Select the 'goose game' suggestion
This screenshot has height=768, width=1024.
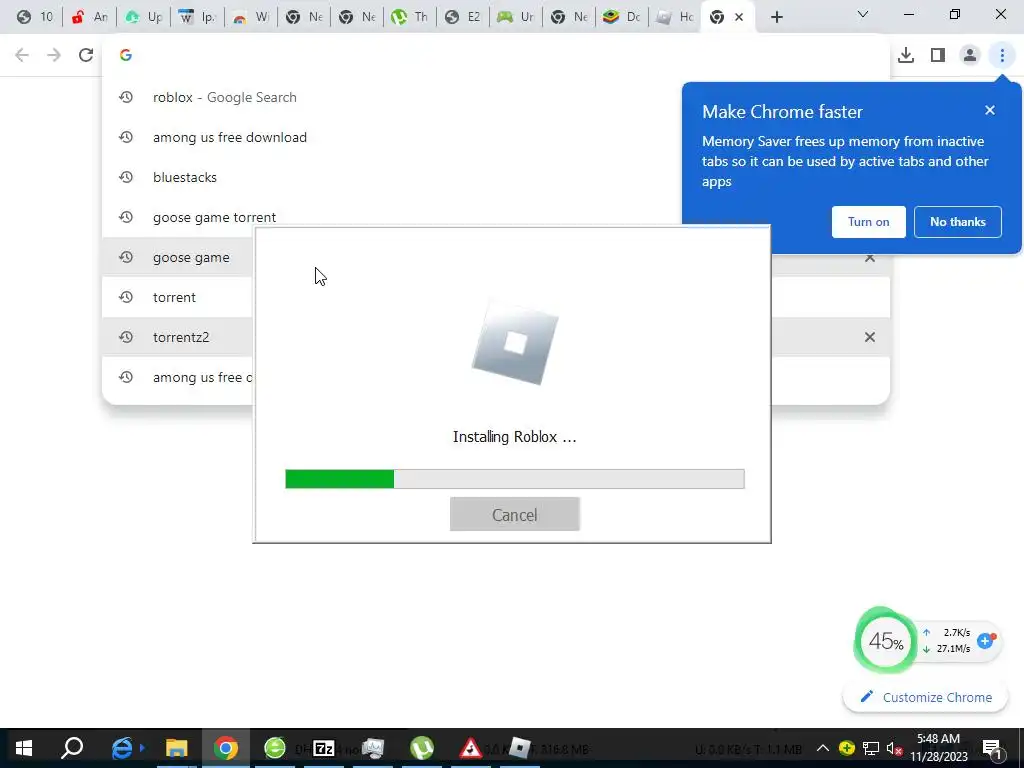pos(177,257)
